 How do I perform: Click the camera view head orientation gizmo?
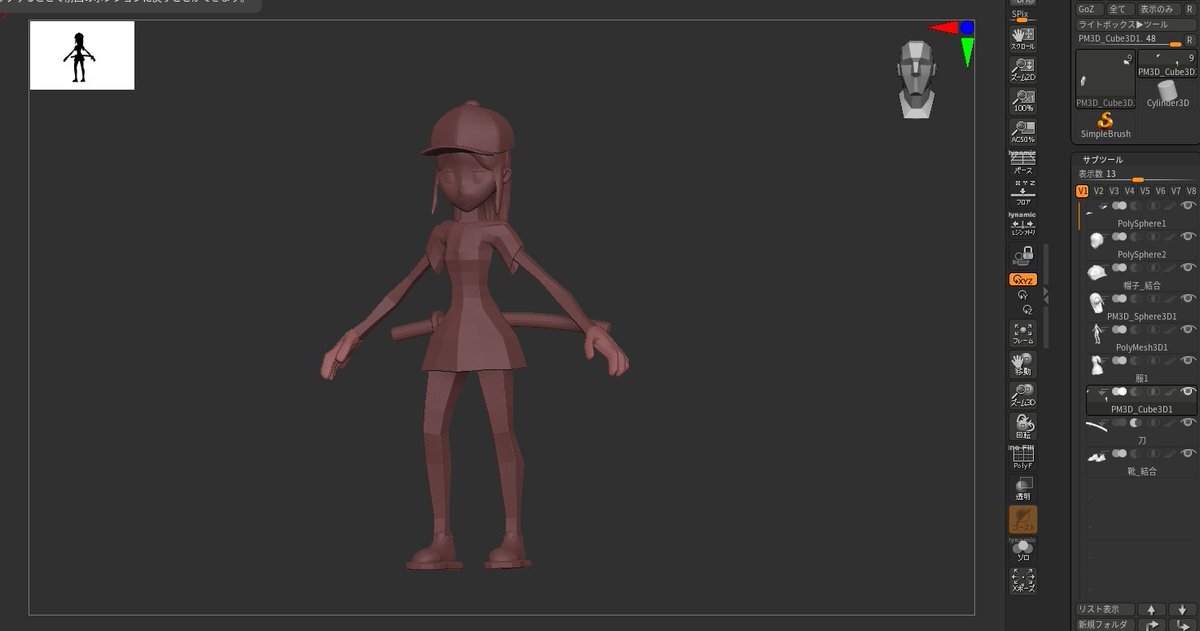917,80
